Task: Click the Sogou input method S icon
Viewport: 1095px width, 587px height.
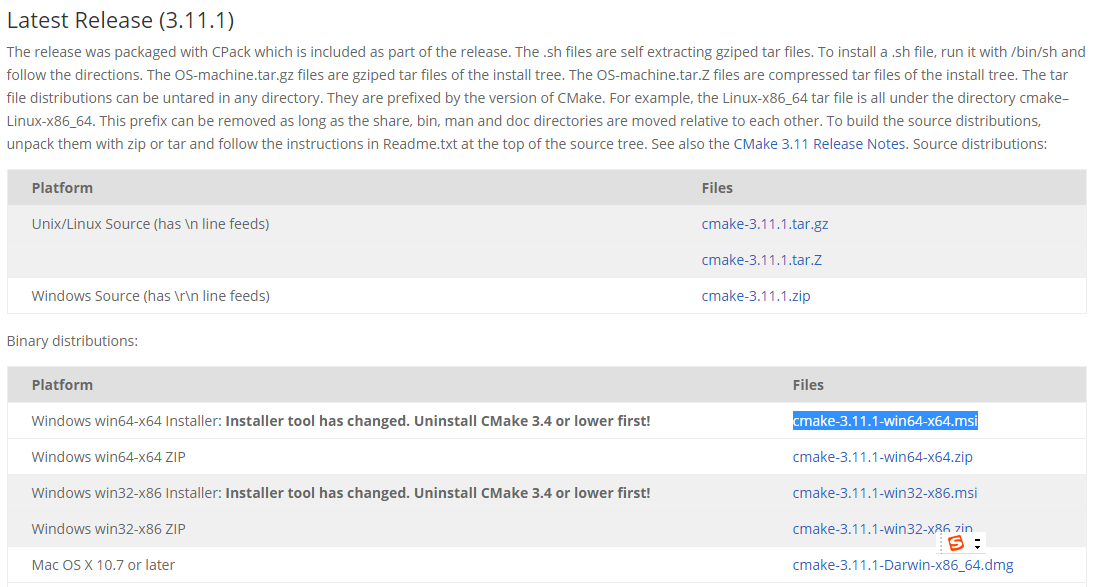Action: click(955, 543)
